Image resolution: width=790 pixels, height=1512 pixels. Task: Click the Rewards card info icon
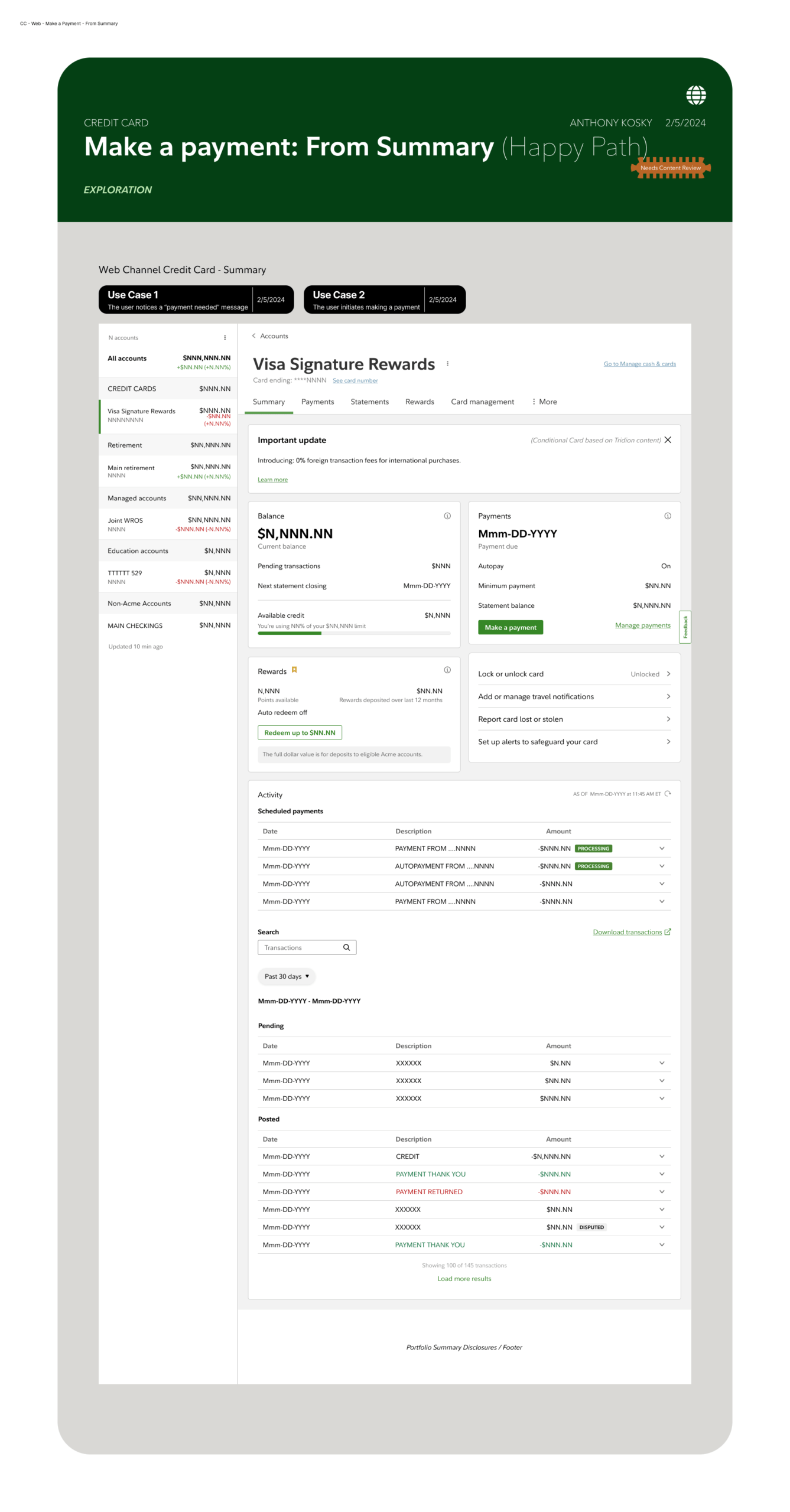(x=447, y=670)
